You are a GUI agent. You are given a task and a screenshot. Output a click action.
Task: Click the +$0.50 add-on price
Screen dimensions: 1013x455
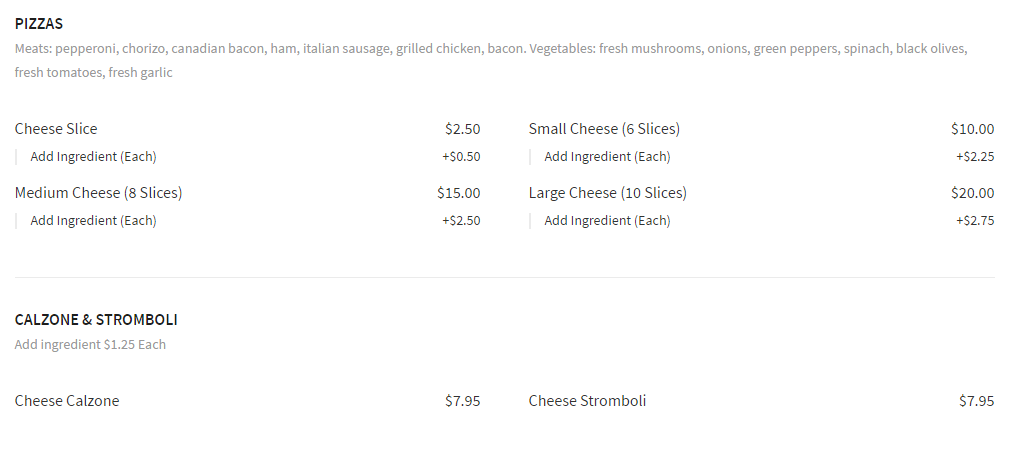click(x=461, y=157)
